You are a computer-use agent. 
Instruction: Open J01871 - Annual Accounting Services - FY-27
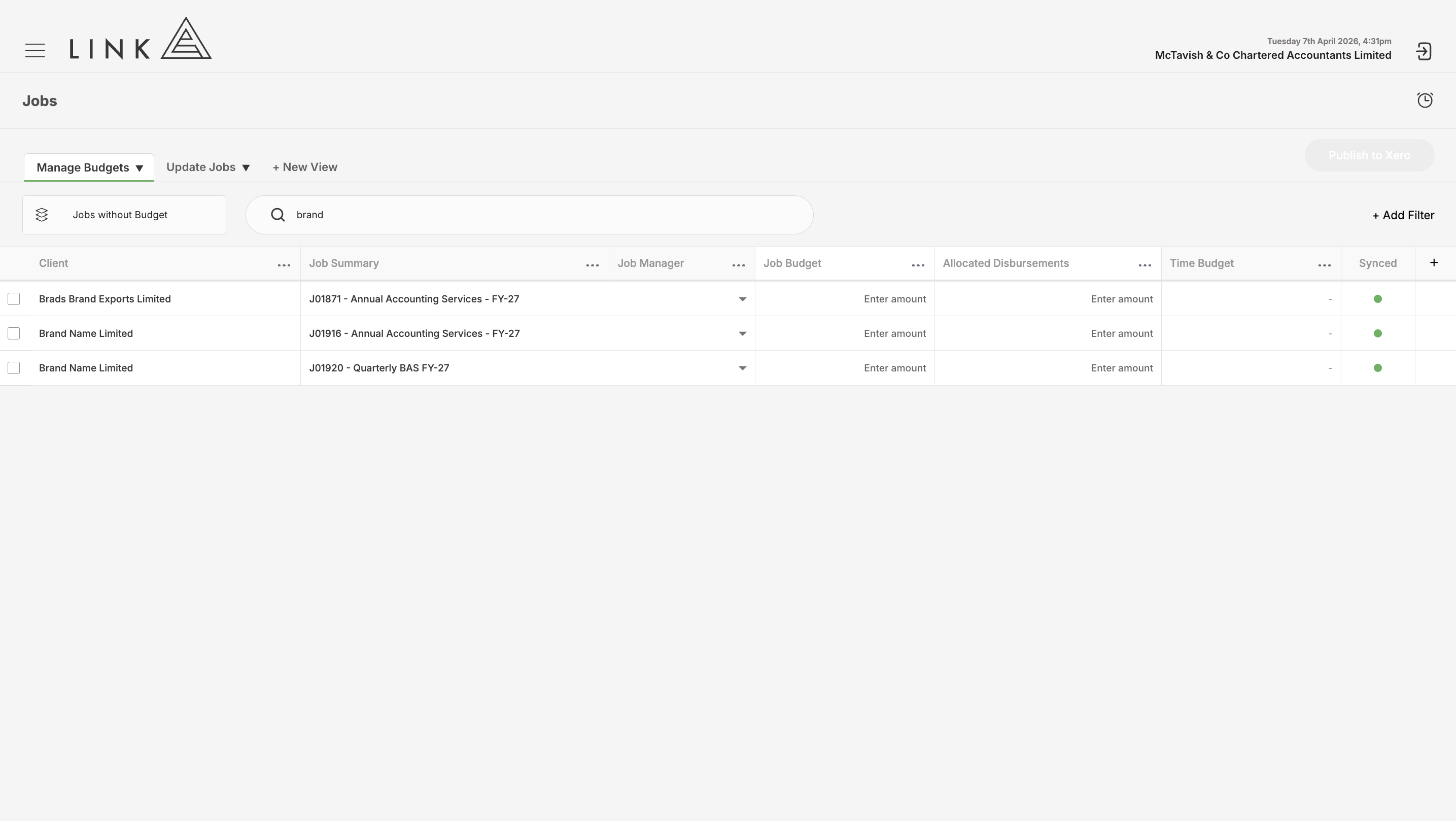tap(414, 299)
